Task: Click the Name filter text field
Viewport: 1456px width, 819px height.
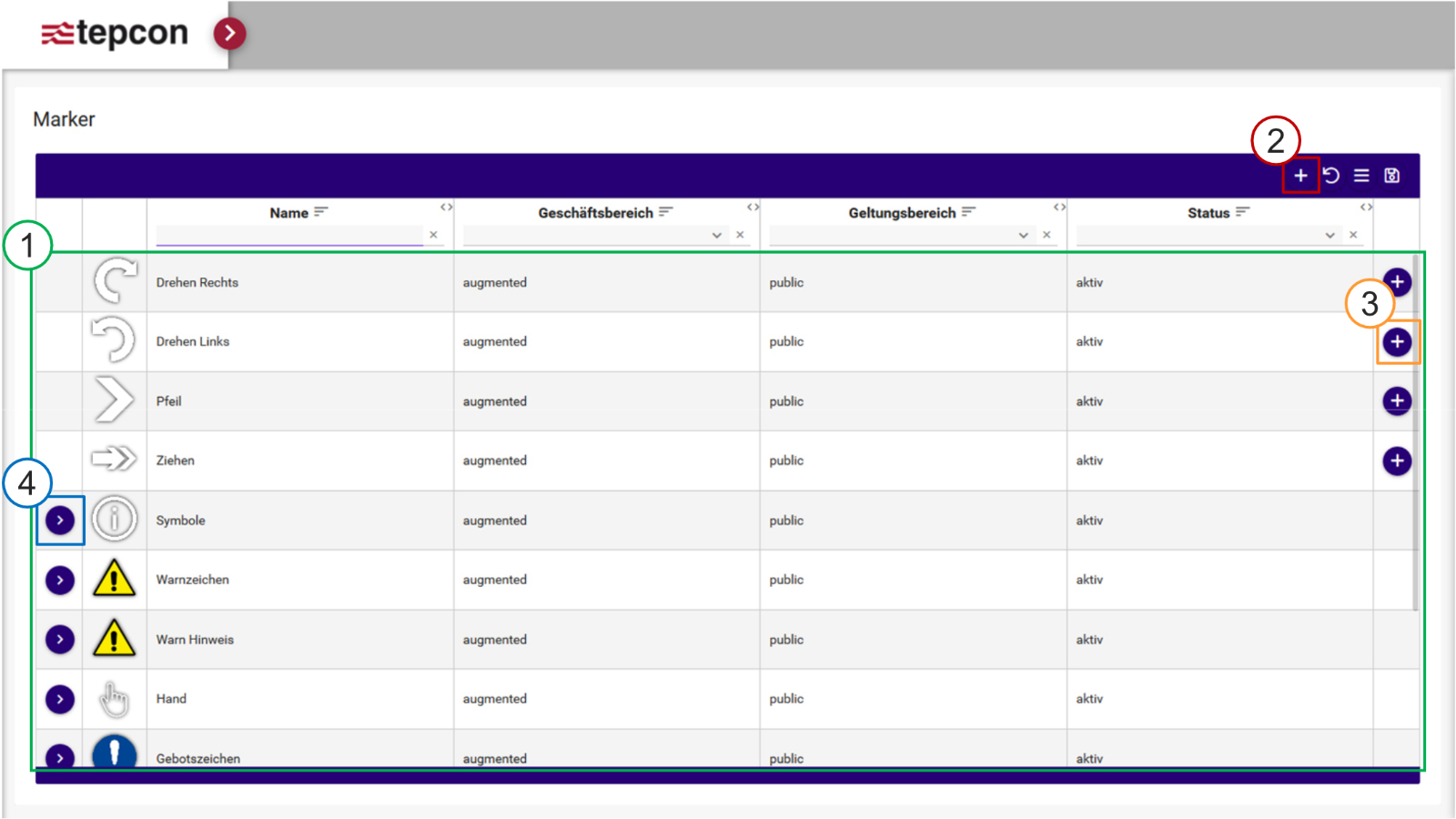Action: point(289,236)
